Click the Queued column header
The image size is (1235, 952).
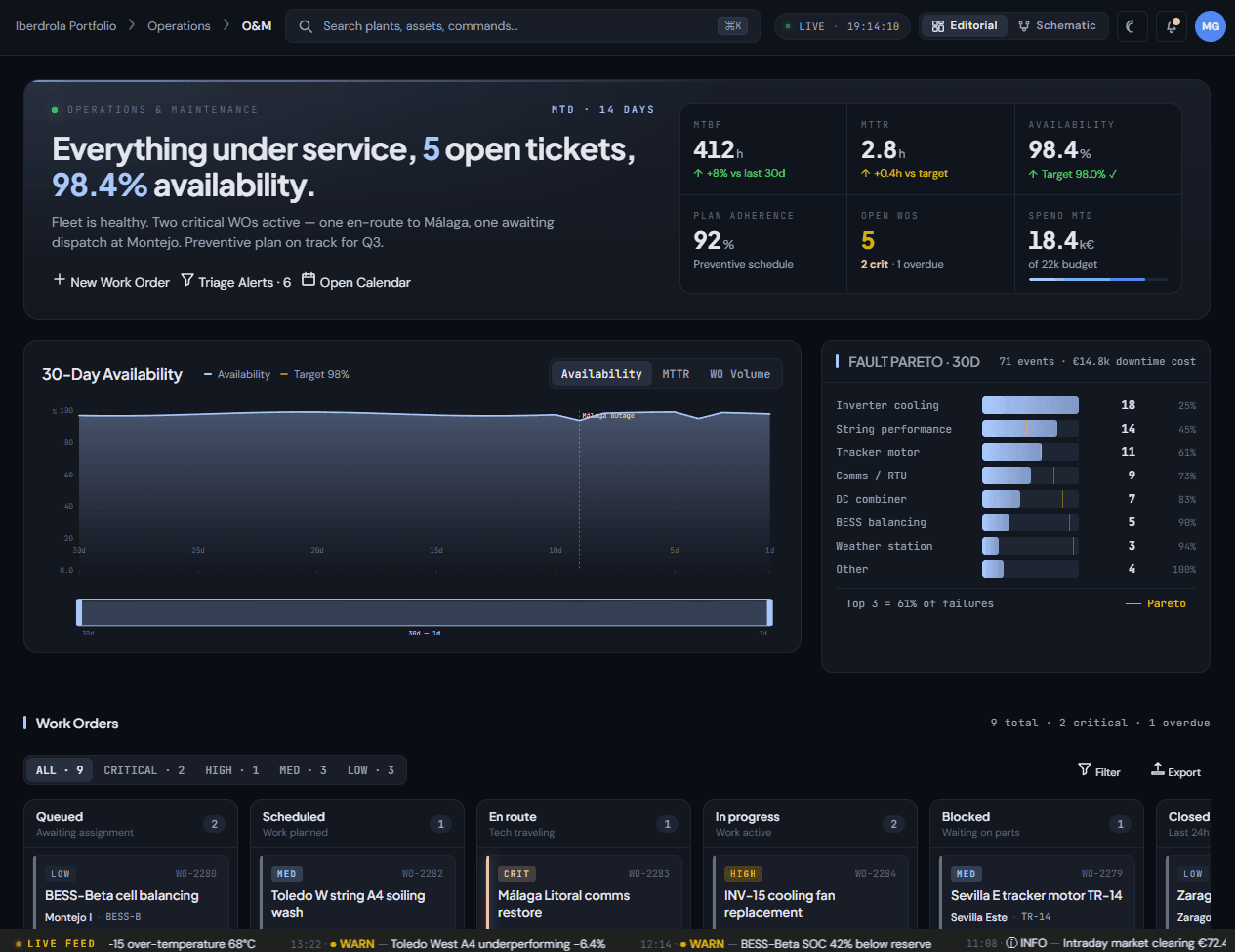(131, 824)
